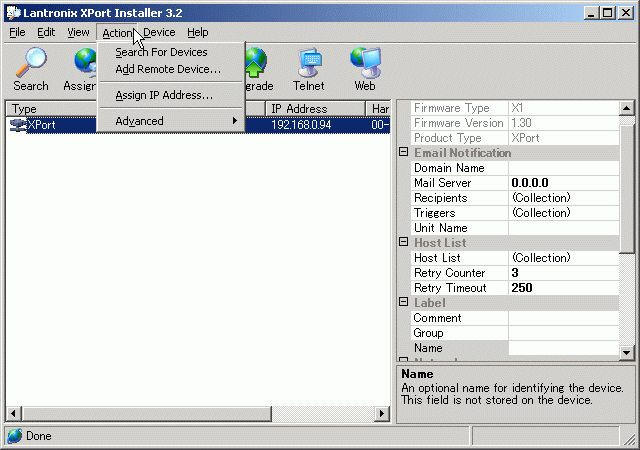Click the Har column header

[378, 109]
